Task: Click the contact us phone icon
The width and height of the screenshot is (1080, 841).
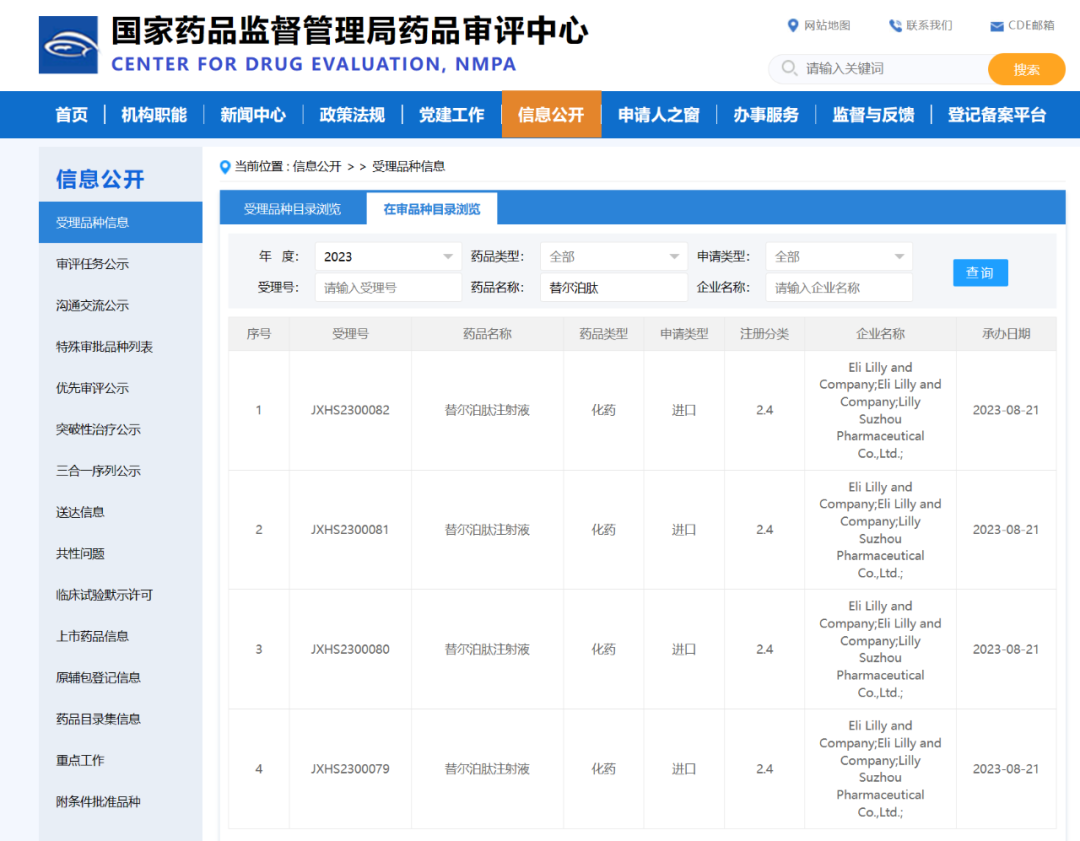Action: point(895,25)
